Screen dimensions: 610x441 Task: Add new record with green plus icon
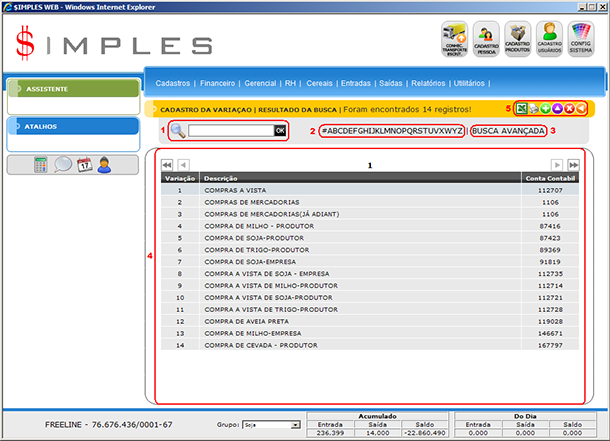coord(546,107)
